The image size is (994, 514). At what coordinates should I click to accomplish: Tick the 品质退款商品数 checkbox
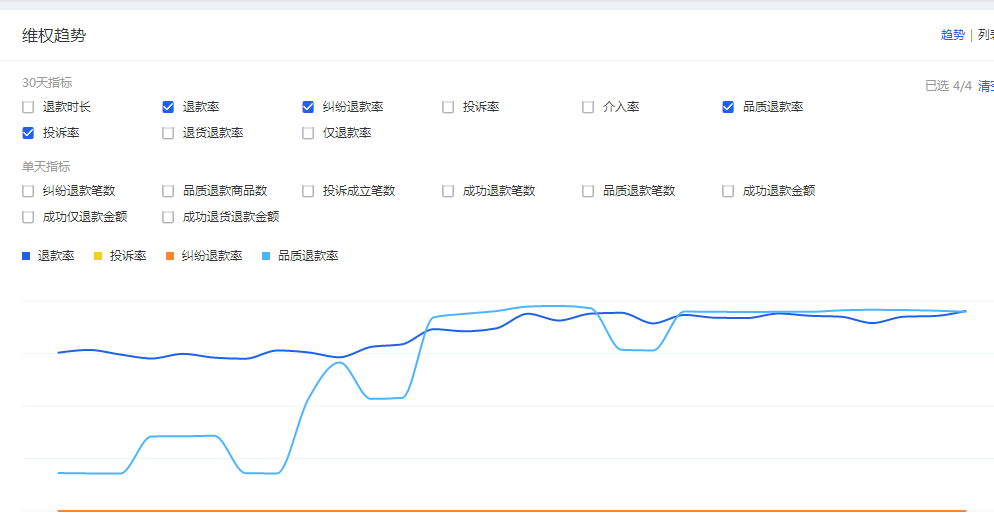(168, 191)
